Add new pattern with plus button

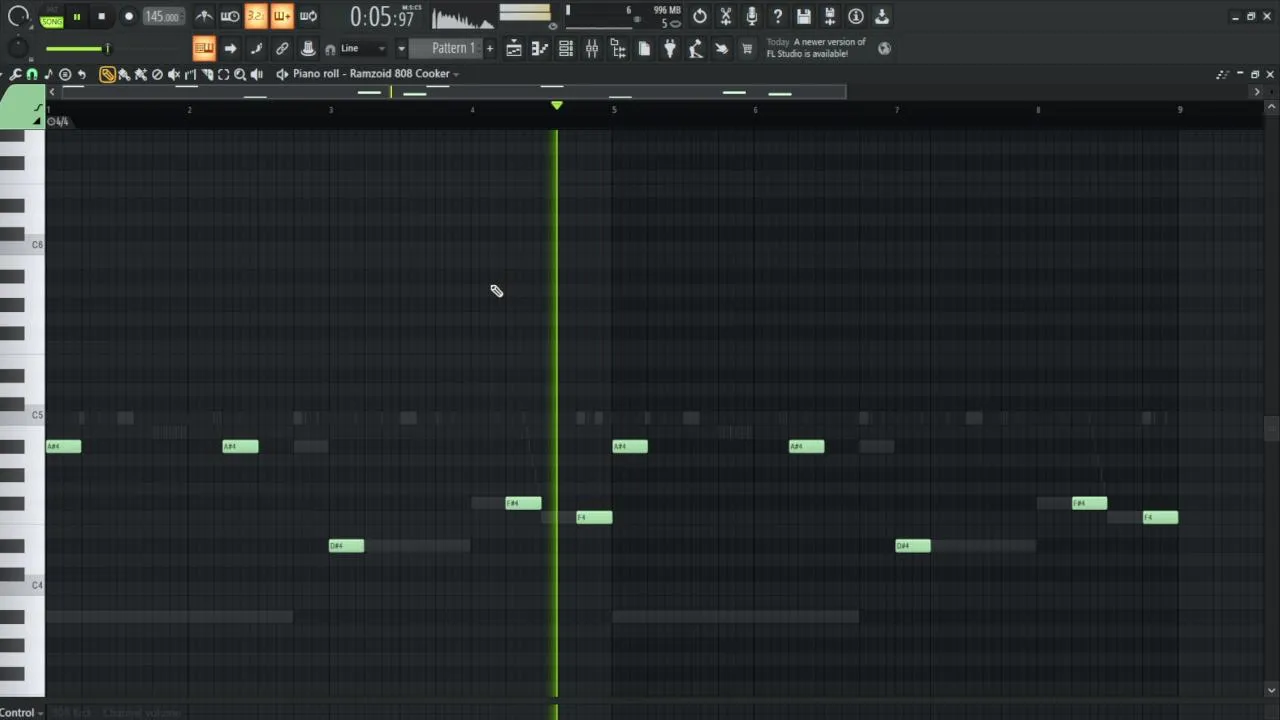(490, 48)
